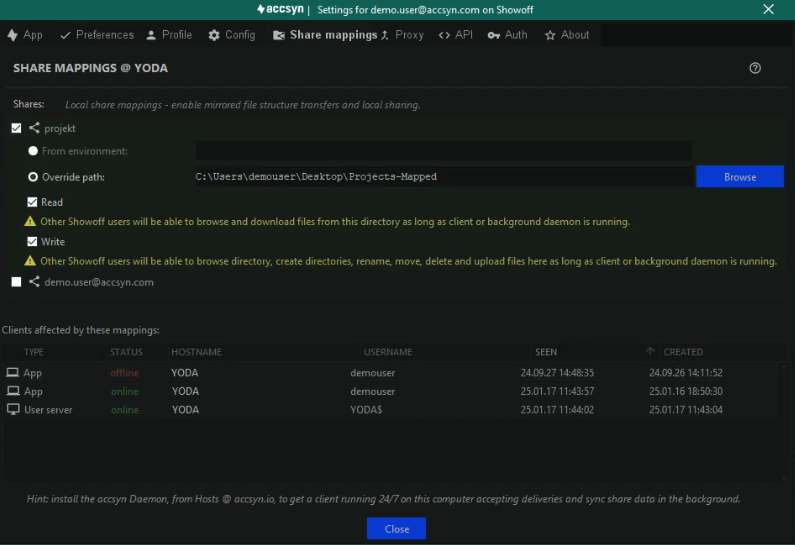Viewport: 795px width, 545px height.
Task: Sort by the HOSTNAME column header
Action: (196, 352)
